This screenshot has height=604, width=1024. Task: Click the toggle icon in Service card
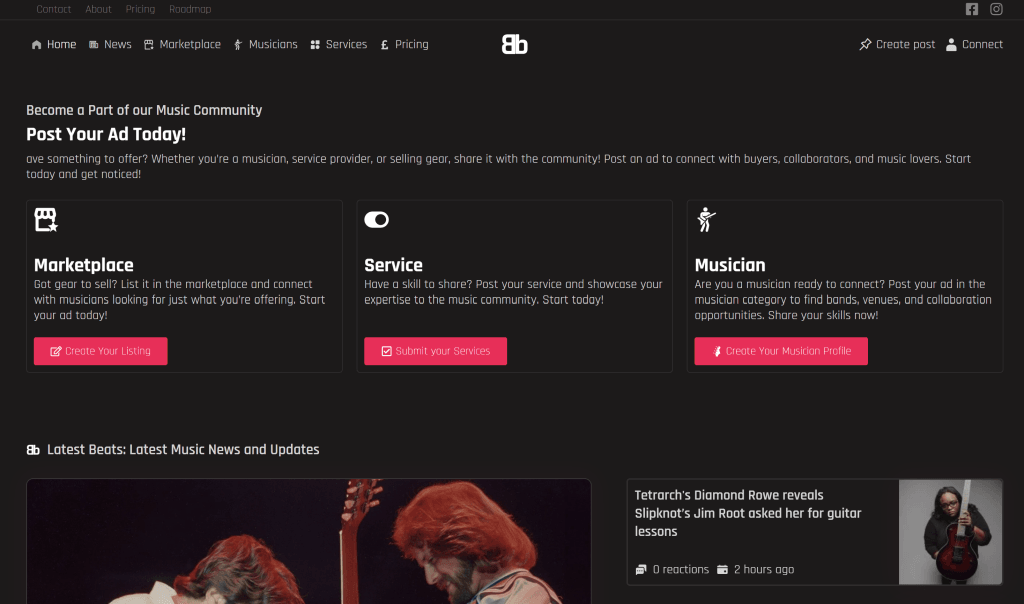(x=376, y=220)
